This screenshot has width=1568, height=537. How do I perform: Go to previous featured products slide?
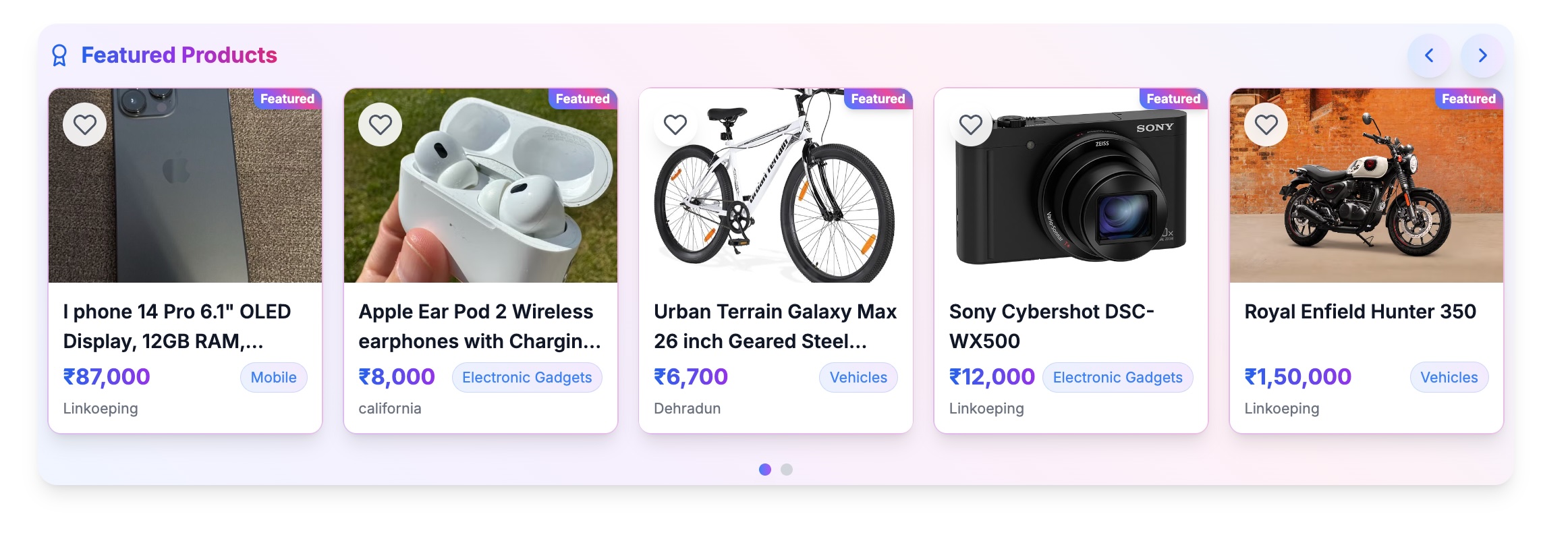coord(1429,55)
